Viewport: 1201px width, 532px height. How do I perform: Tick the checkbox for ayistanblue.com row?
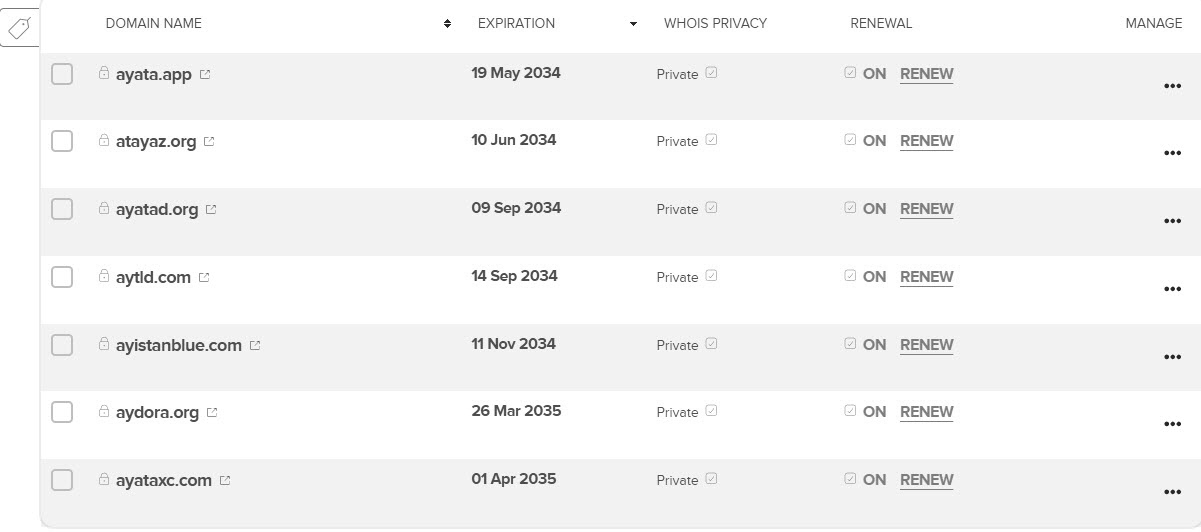point(62,345)
